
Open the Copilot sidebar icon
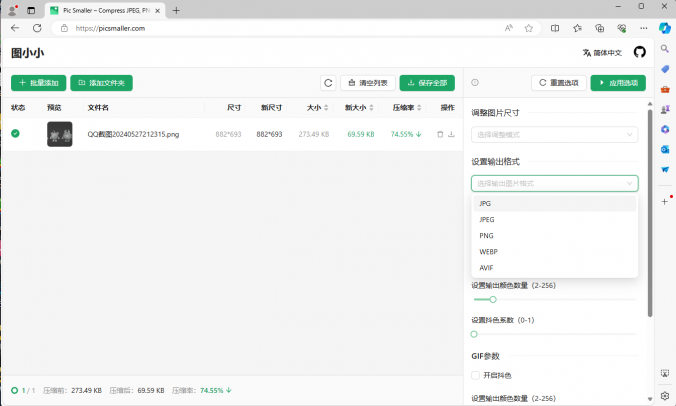665,28
